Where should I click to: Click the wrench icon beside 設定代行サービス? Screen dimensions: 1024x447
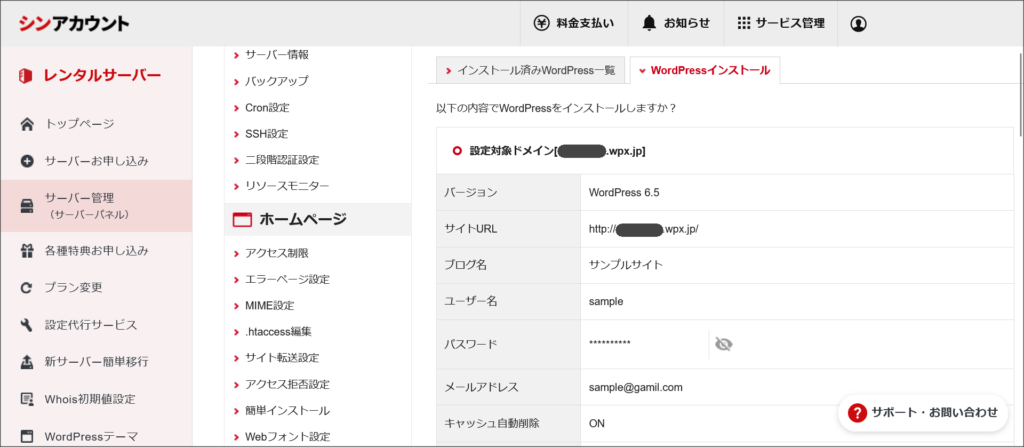(x=27, y=325)
